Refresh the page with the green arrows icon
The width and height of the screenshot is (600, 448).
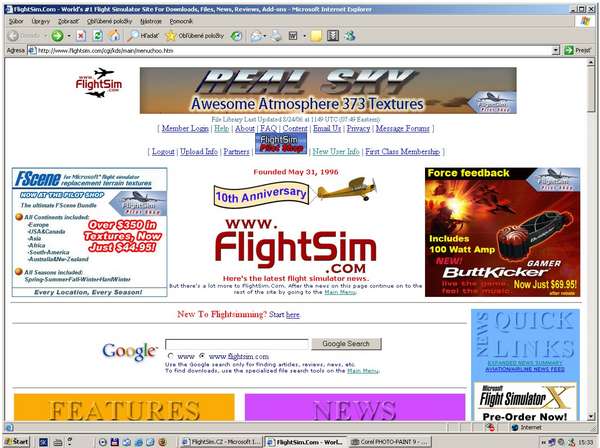click(98, 36)
